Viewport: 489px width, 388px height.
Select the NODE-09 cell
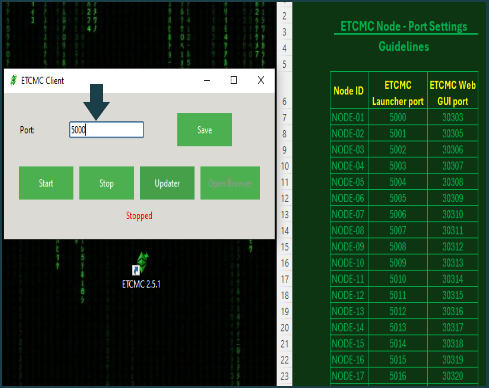click(x=349, y=247)
